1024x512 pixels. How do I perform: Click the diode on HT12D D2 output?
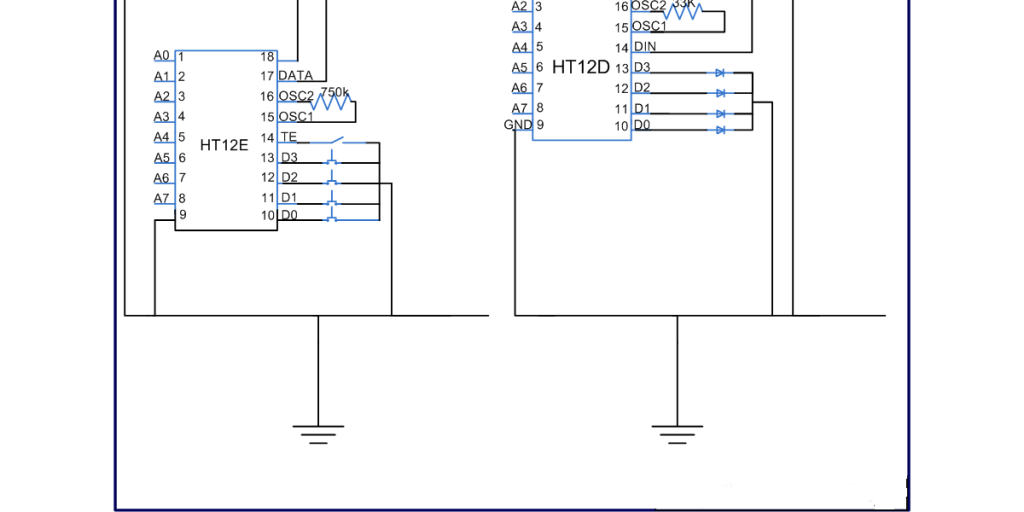click(720, 93)
